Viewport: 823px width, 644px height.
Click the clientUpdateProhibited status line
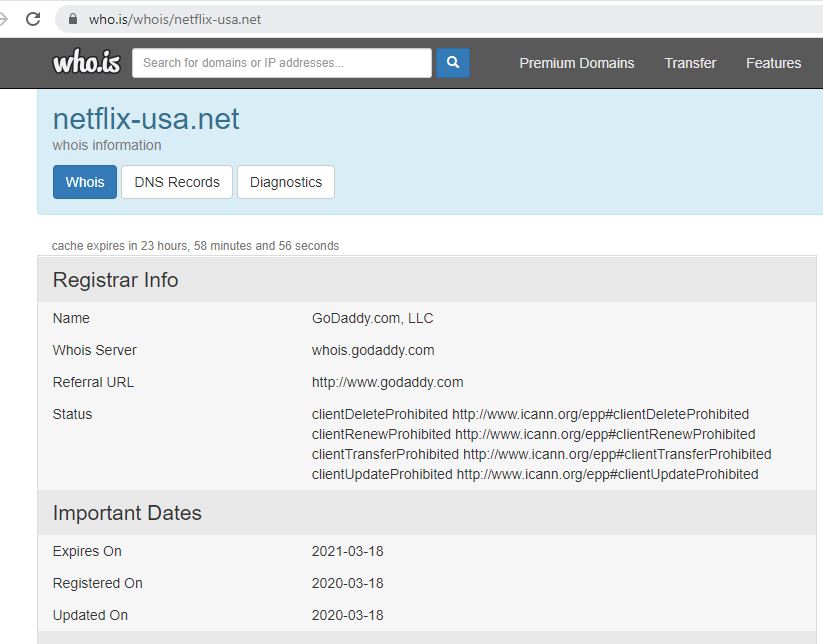coord(535,474)
